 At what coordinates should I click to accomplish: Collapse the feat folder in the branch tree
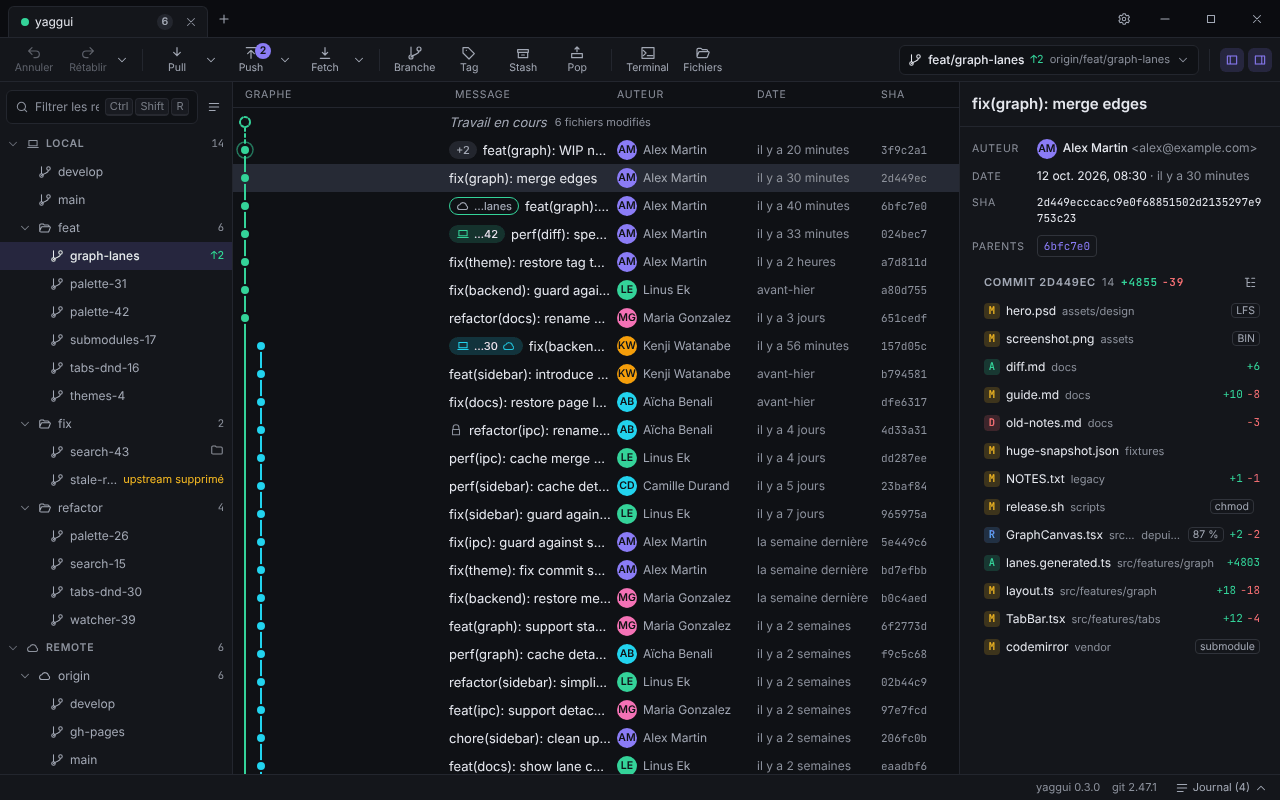coord(26,227)
